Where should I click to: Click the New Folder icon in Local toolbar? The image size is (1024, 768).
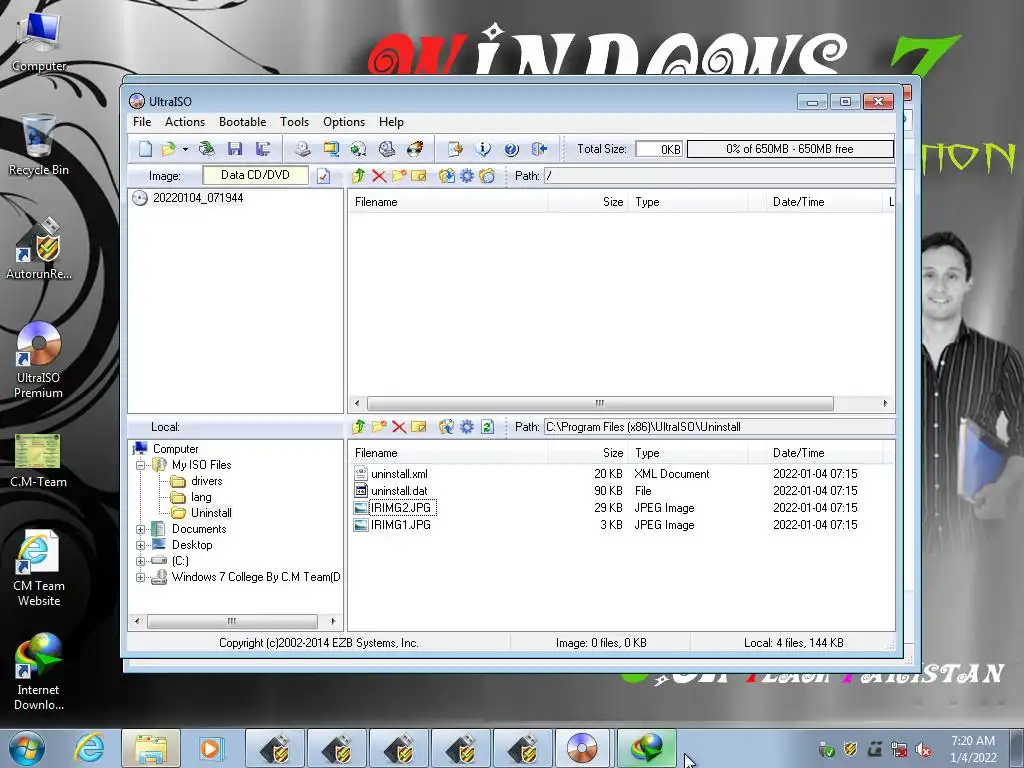click(x=379, y=426)
